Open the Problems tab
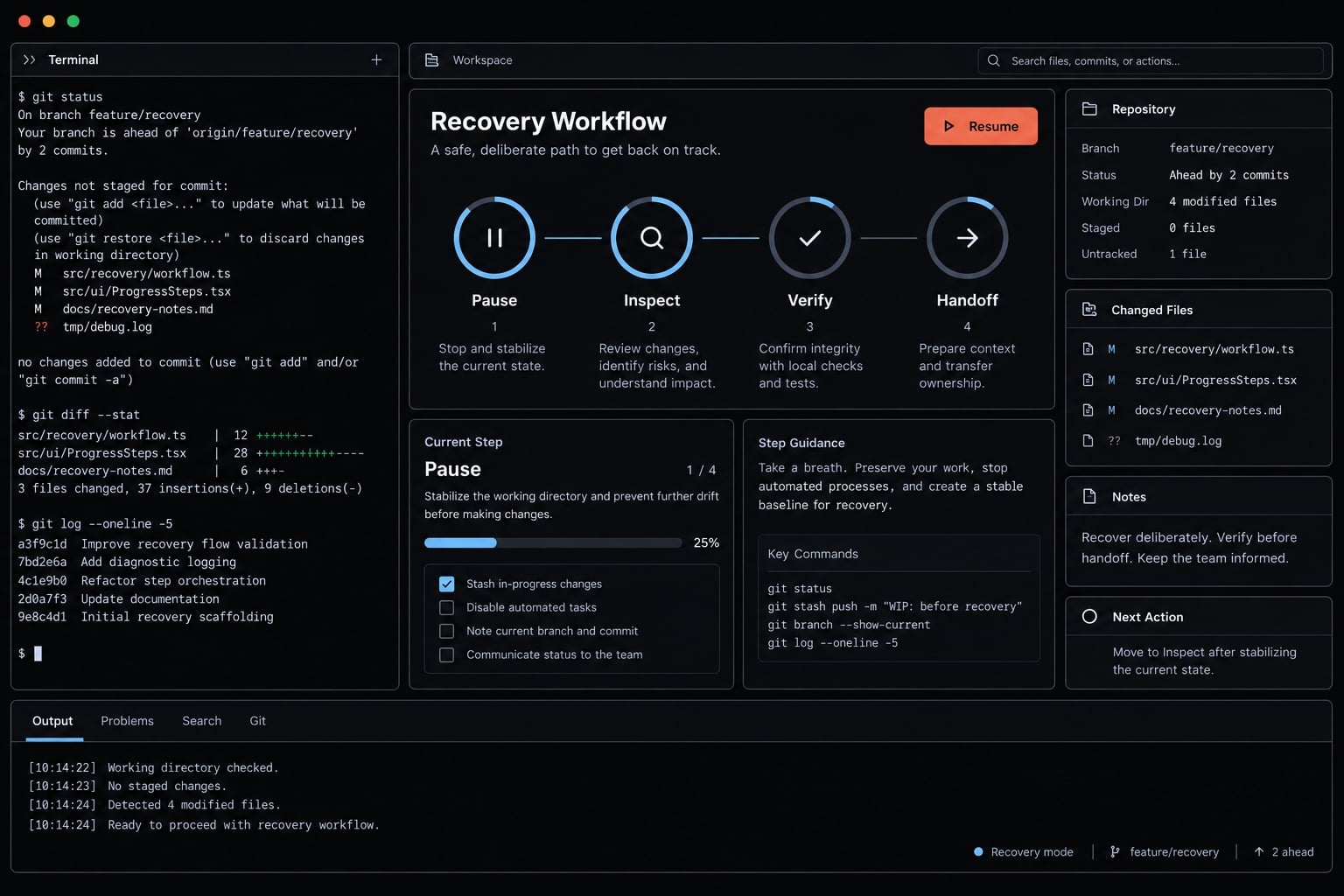The width and height of the screenshot is (1344, 896). coord(127,721)
